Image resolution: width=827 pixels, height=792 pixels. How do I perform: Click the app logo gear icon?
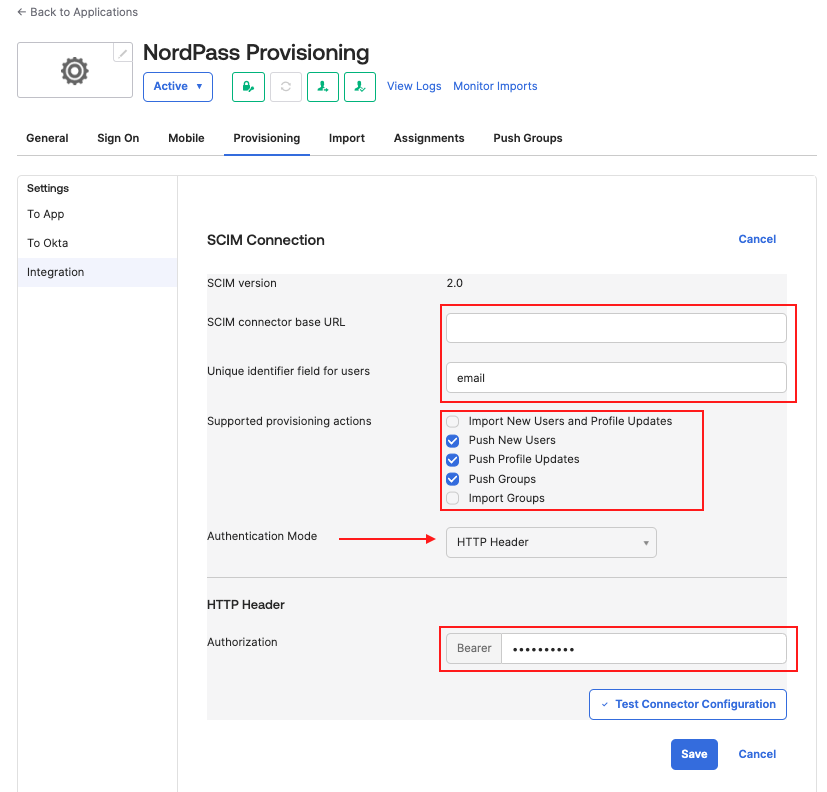pos(74,71)
